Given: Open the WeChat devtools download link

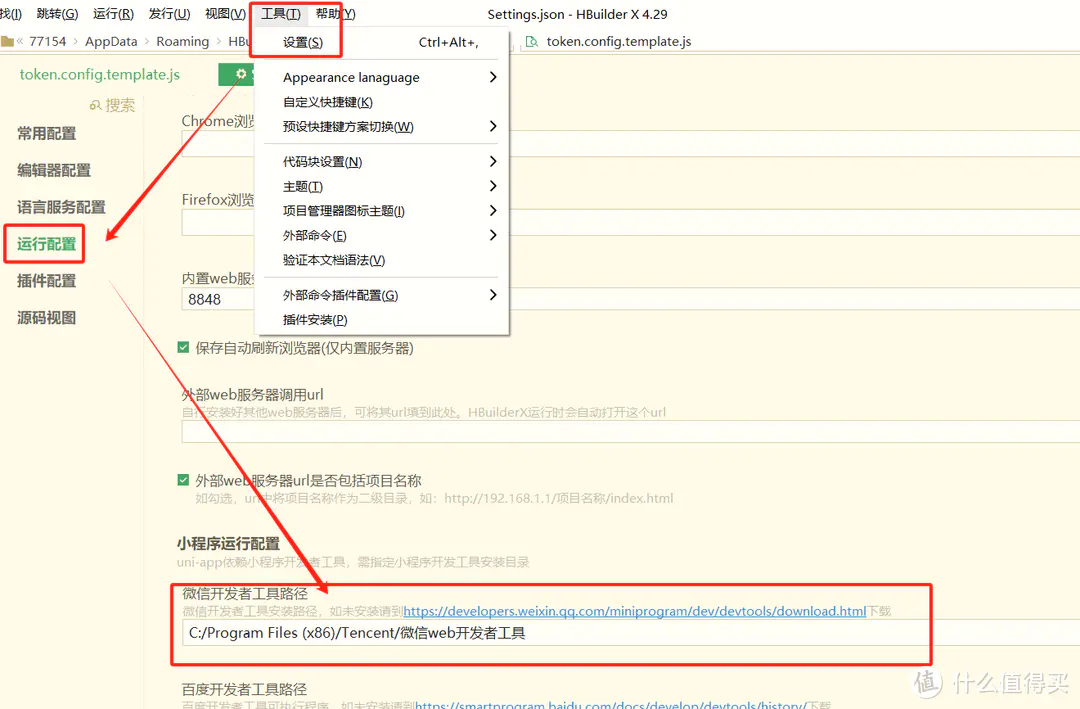Looking at the screenshot, I should (x=634, y=611).
